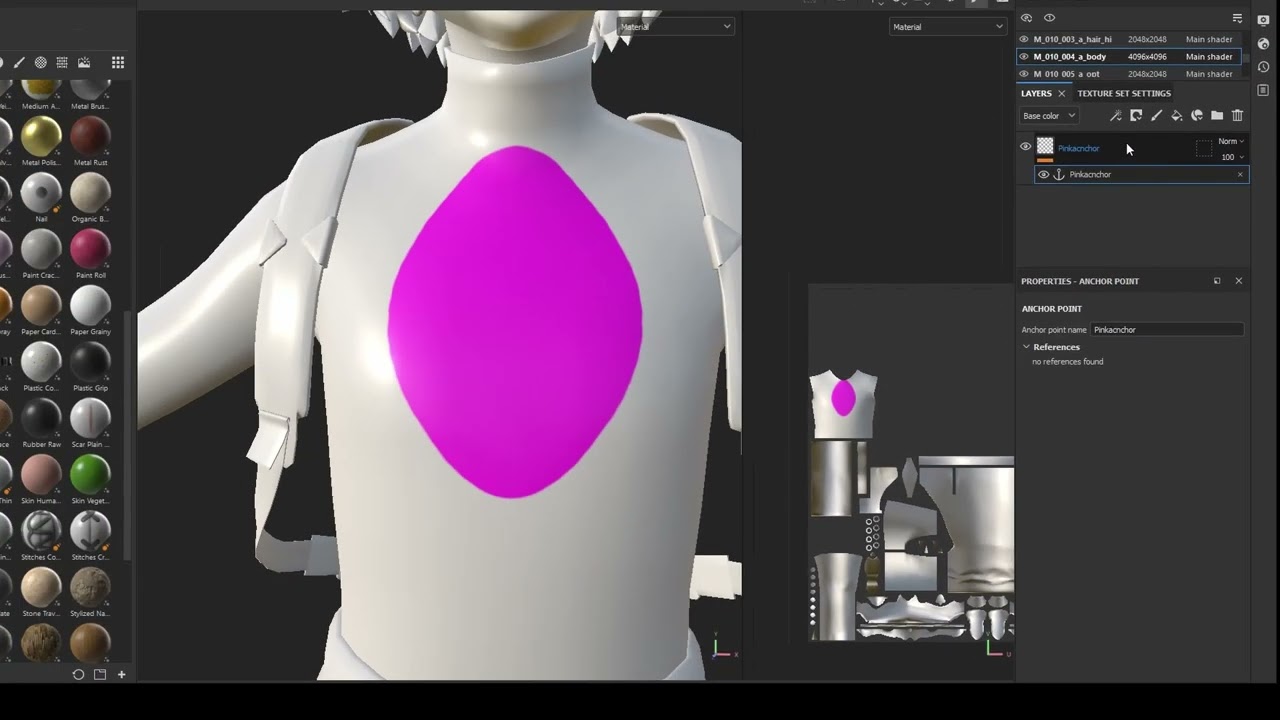Screen dimensions: 1280x720
Task: Close the Properties Anchor Point panel
Action: click(x=1238, y=281)
